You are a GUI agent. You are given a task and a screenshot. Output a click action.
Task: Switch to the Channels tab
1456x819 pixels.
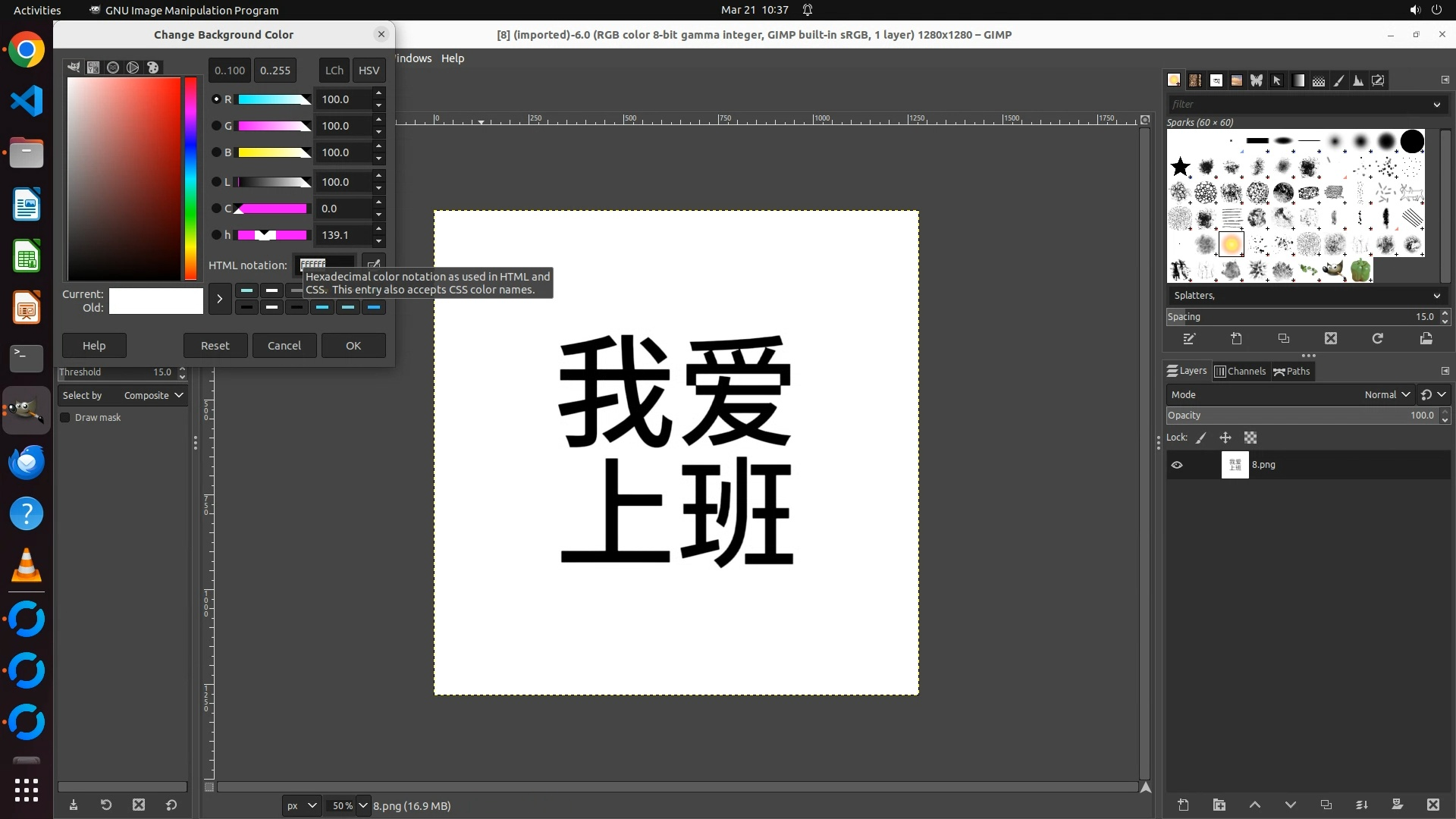(1240, 371)
